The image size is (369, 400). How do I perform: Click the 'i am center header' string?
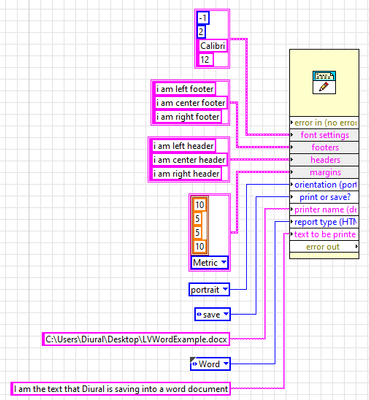point(189,160)
